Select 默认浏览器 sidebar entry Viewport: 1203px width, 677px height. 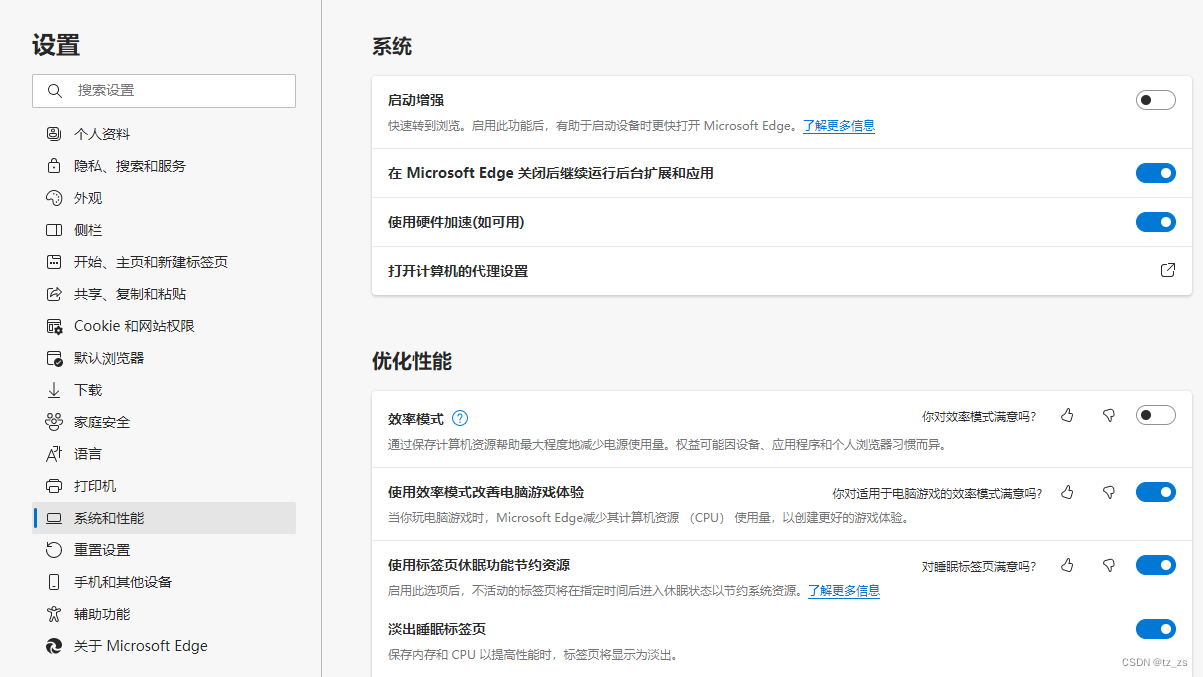(164, 358)
